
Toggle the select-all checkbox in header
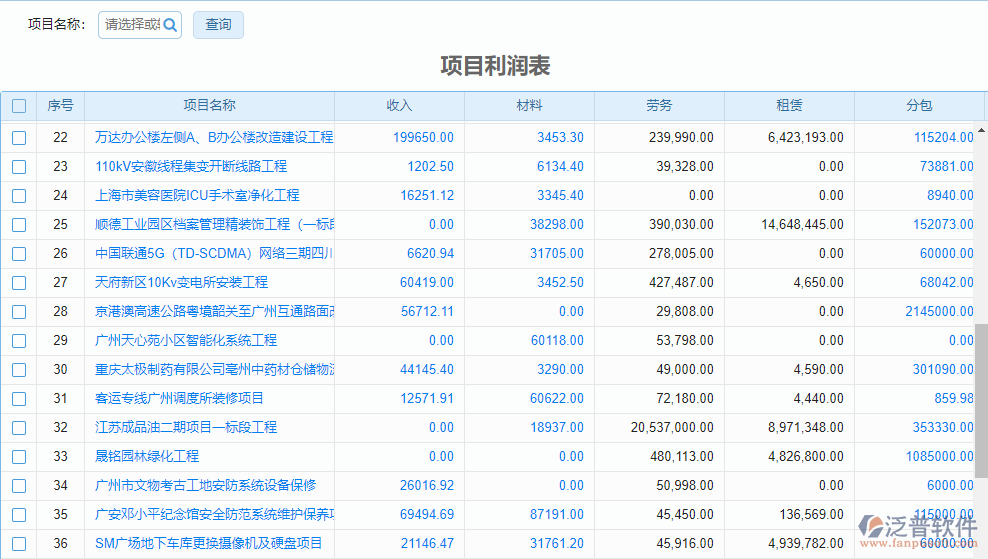(x=19, y=106)
